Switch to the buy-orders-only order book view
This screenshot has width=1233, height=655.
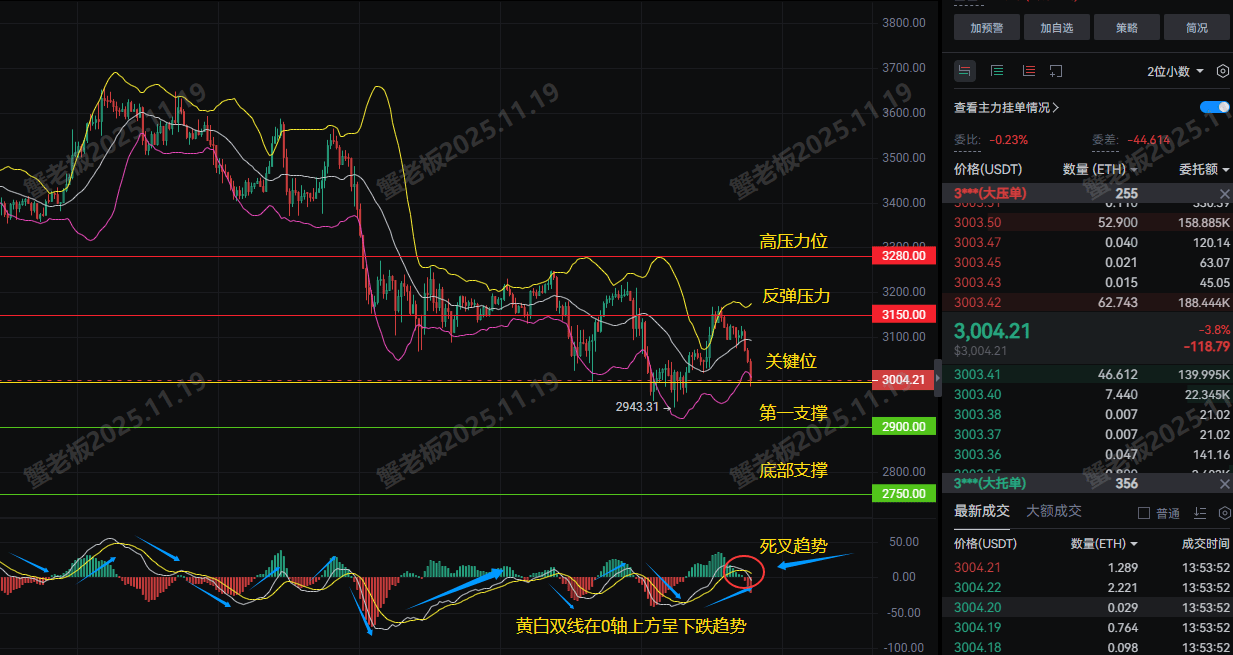(x=997, y=71)
